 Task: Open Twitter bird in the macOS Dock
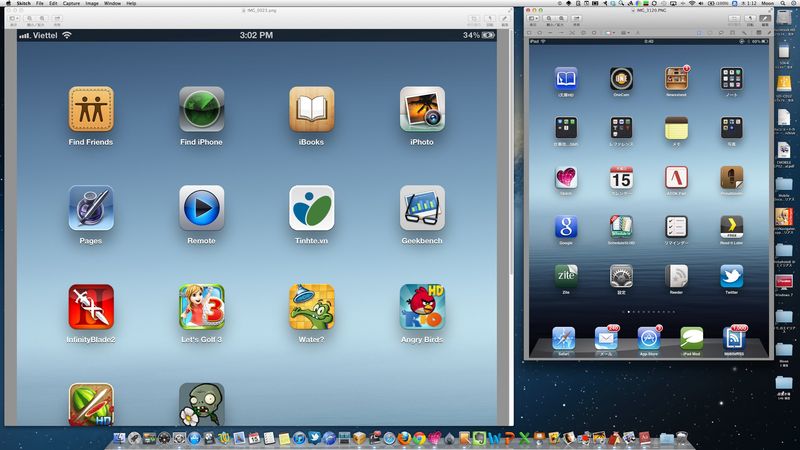coord(314,438)
